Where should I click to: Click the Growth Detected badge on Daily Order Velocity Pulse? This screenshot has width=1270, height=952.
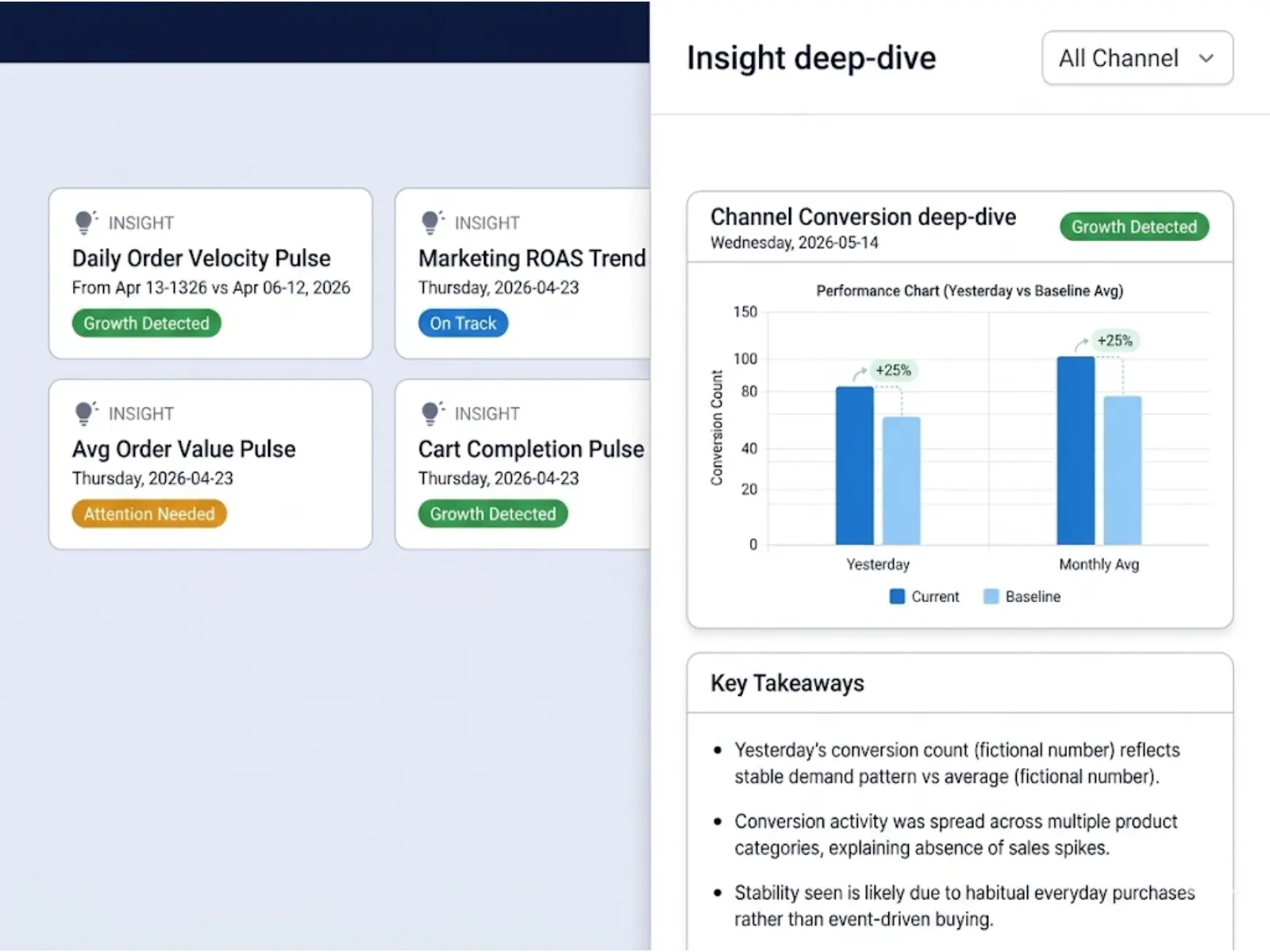click(x=146, y=323)
